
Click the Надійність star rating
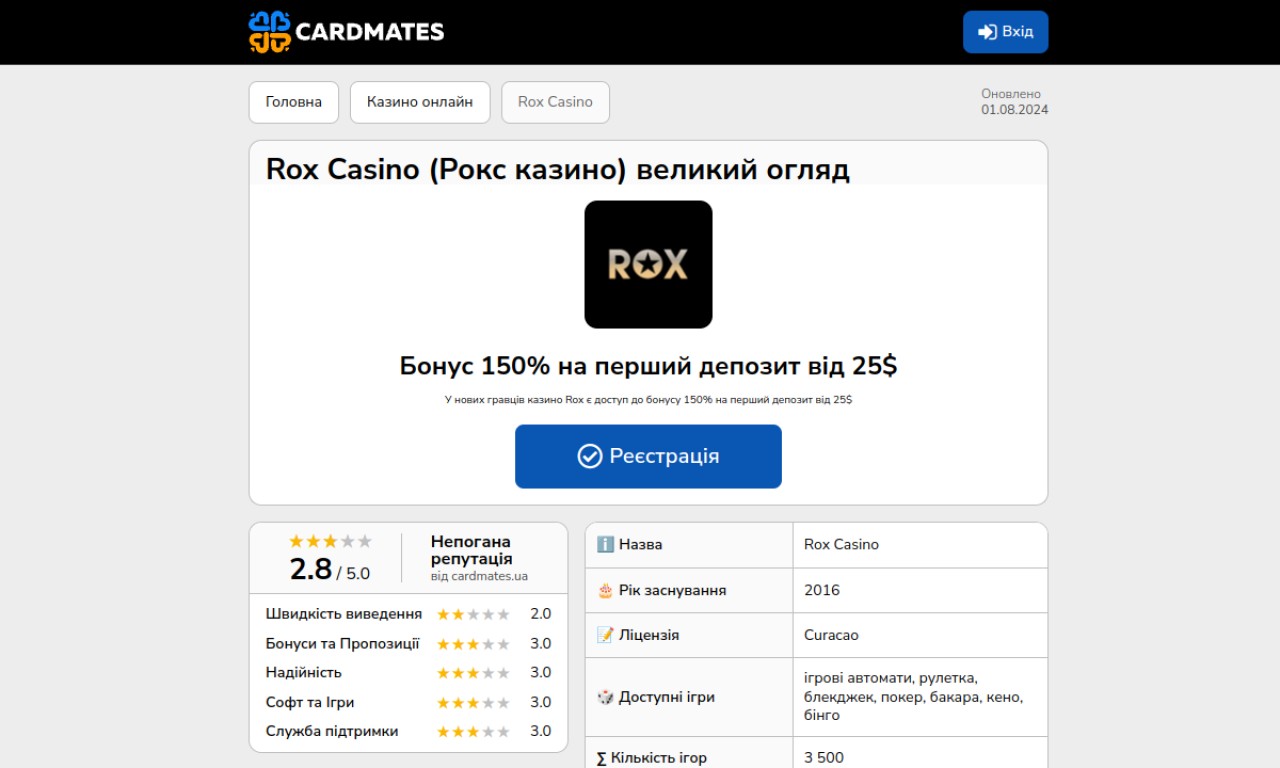[x=473, y=673]
